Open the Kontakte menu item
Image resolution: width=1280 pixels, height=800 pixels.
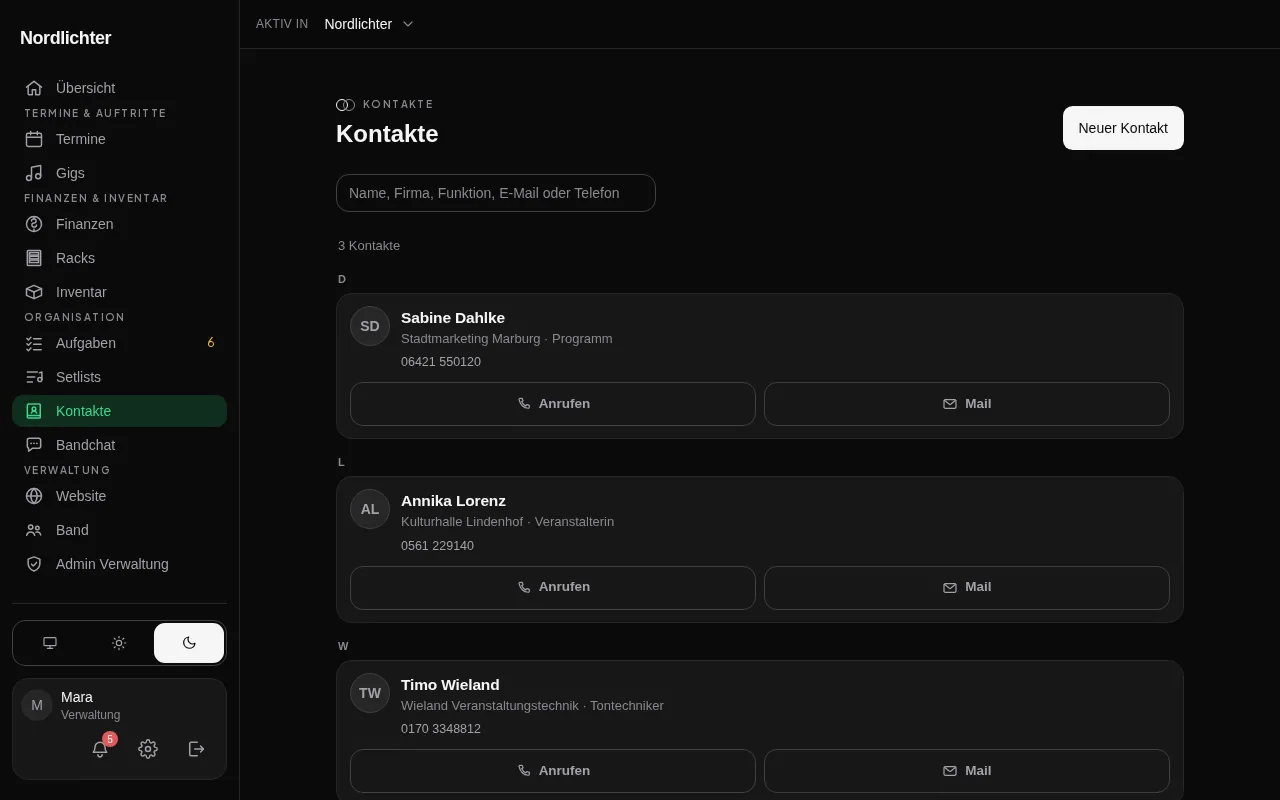click(119, 411)
